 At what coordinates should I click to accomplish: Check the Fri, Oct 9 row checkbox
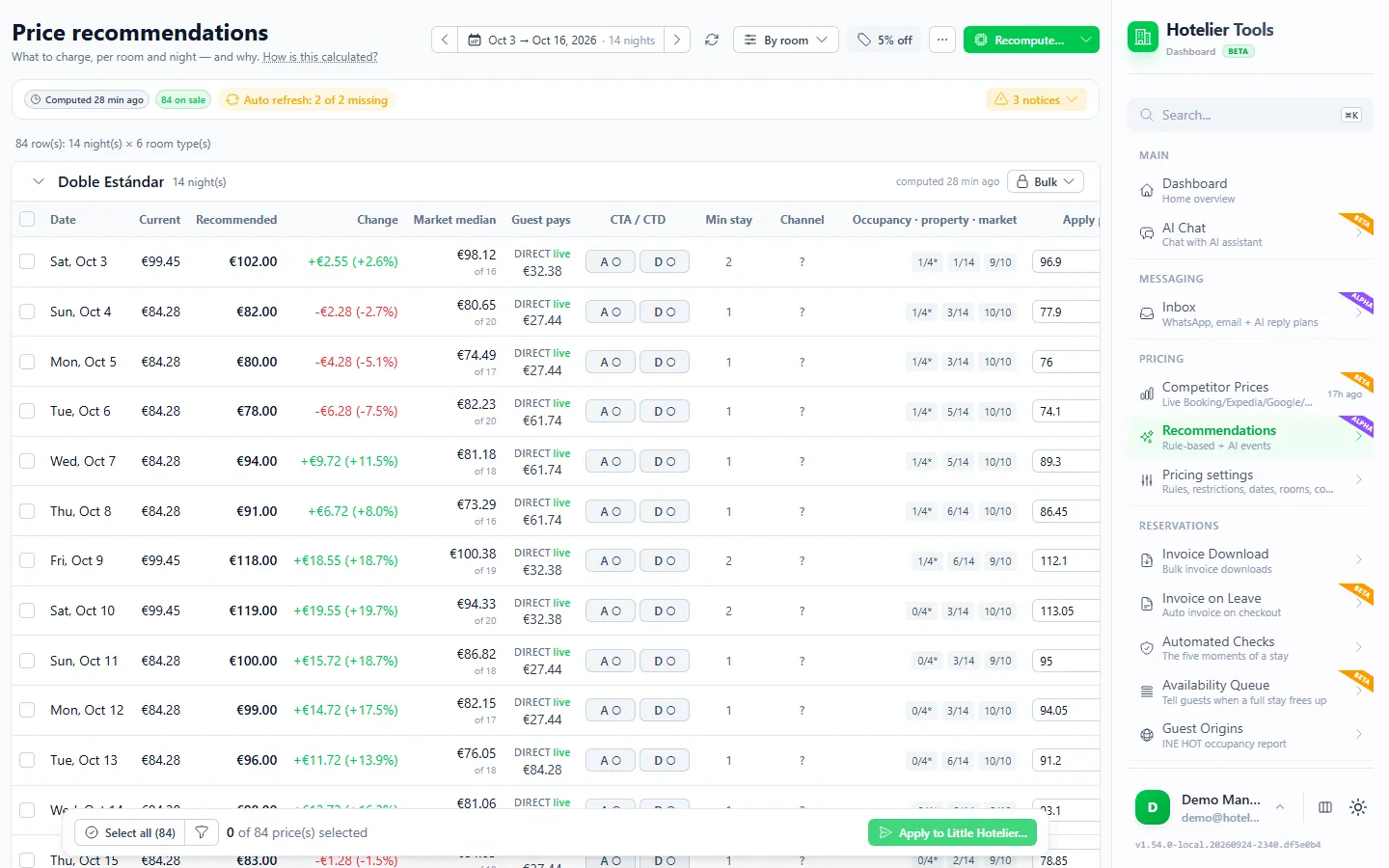(x=27, y=560)
